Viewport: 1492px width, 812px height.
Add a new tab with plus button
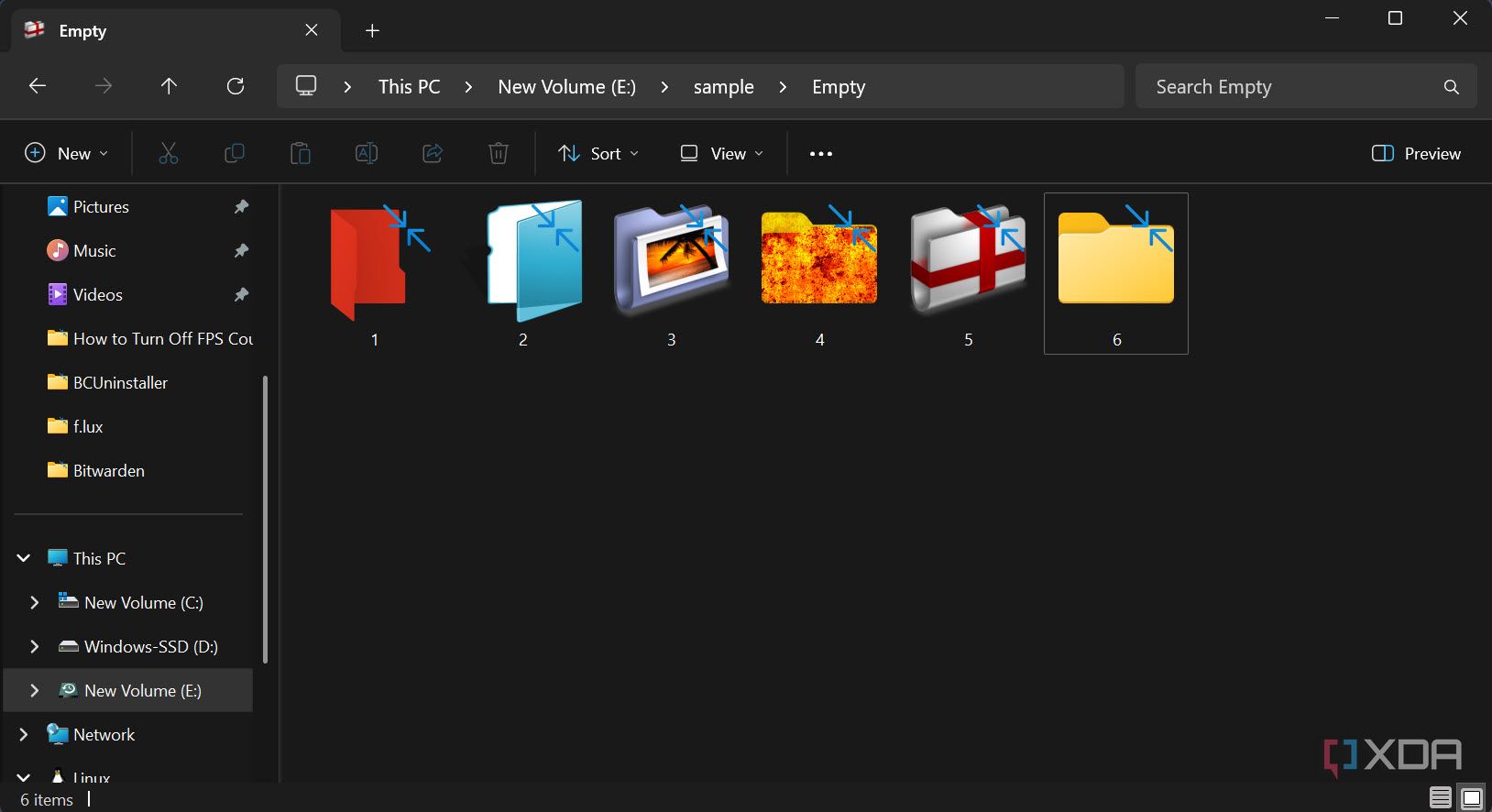click(372, 31)
